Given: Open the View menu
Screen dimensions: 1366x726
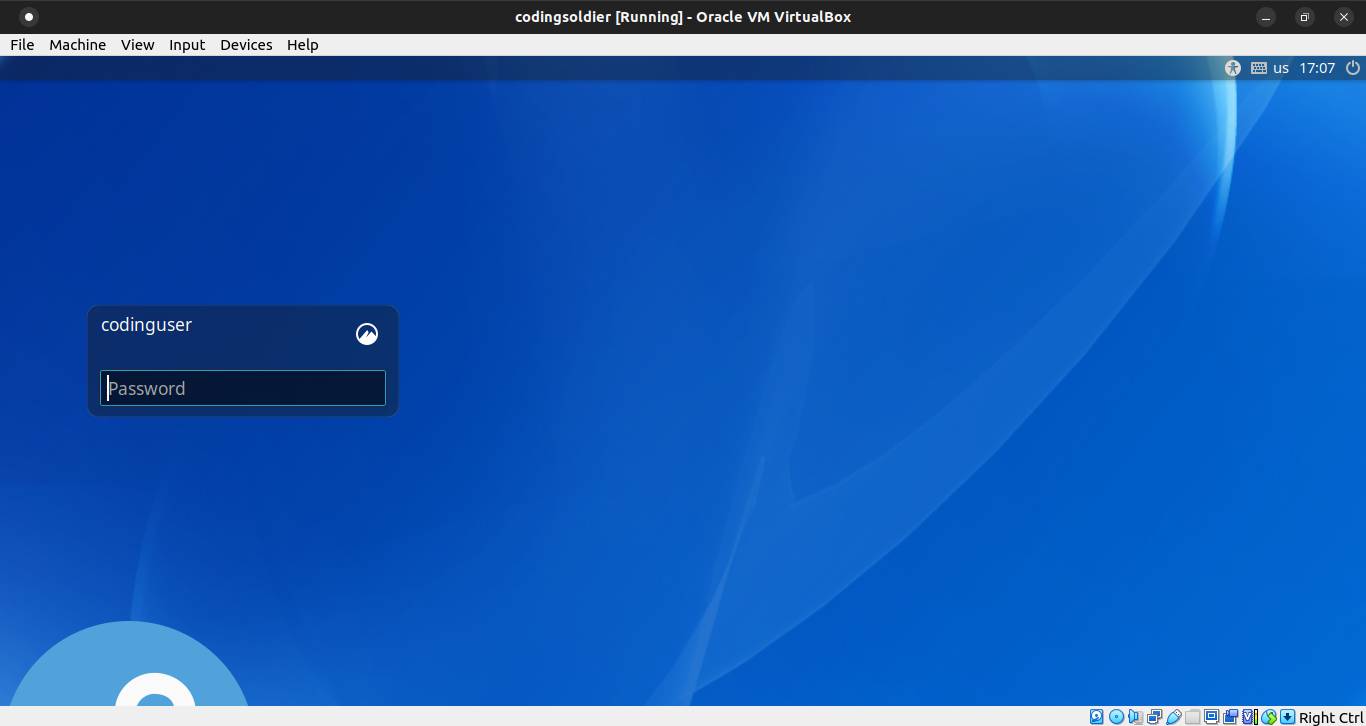Looking at the screenshot, I should pyautogui.click(x=138, y=45).
